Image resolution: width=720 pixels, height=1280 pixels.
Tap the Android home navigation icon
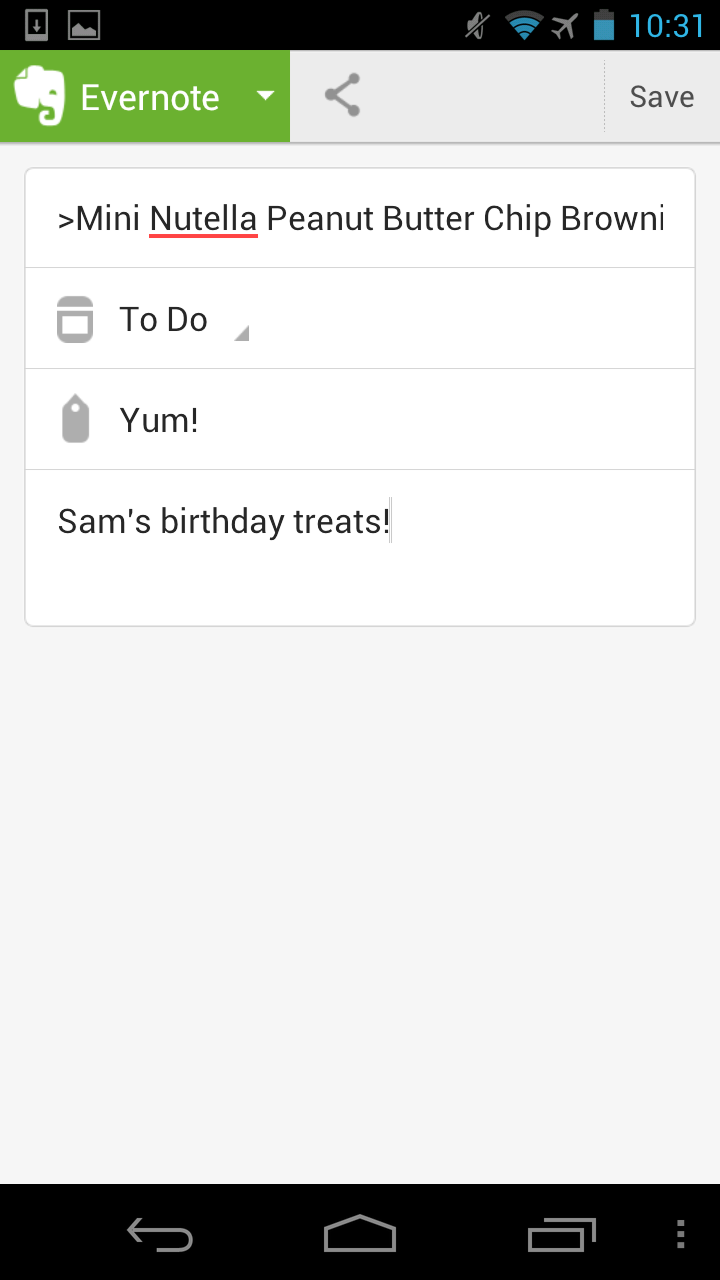(360, 1233)
